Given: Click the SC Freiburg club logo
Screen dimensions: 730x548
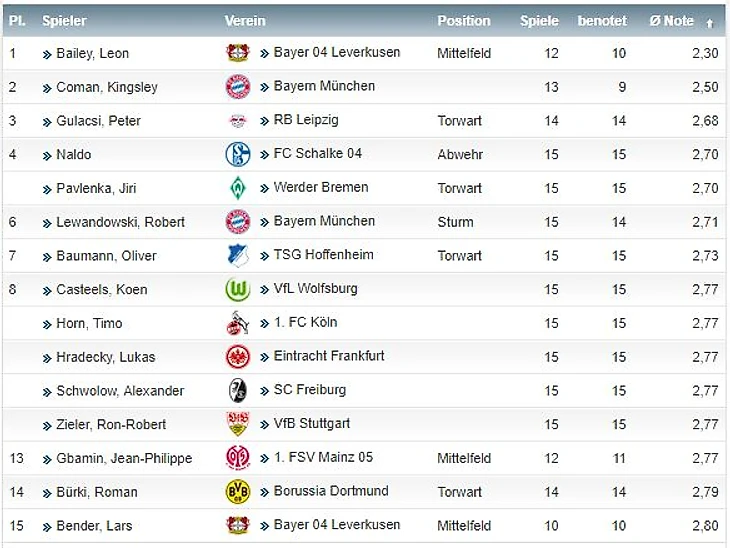Looking at the screenshot, I should pos(237,390).
